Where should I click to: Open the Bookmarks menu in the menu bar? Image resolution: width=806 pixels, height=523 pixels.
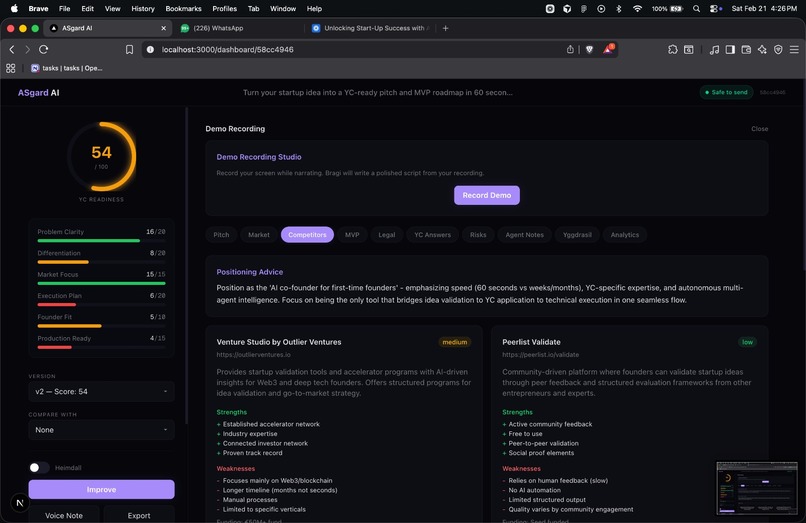click(x=183, y=8)
